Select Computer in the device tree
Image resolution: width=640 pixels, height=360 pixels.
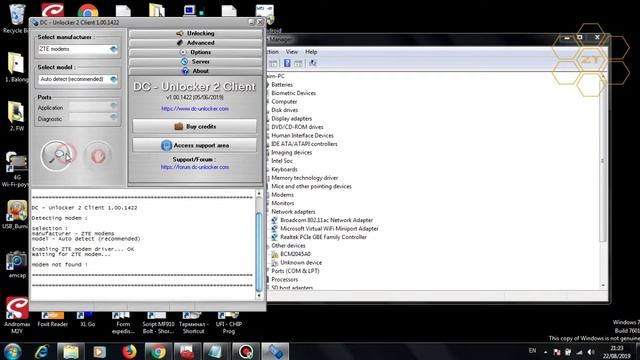(284, 102)
